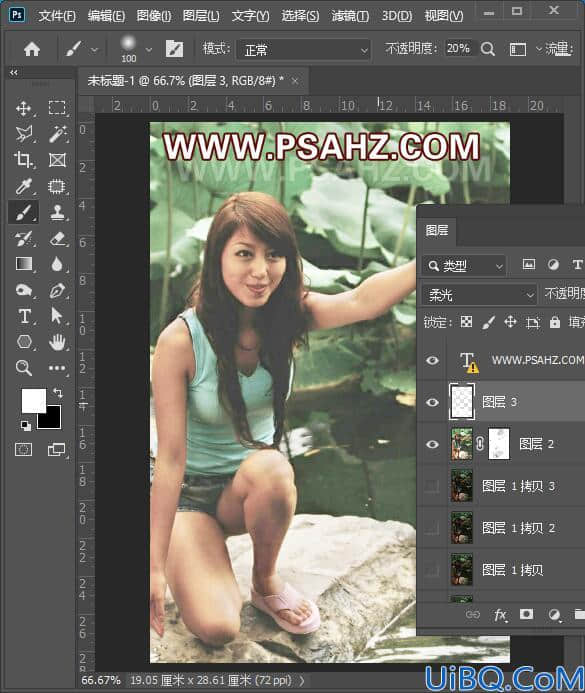Select the Pen tool
585x693 pixels.
tap(57, 290)
